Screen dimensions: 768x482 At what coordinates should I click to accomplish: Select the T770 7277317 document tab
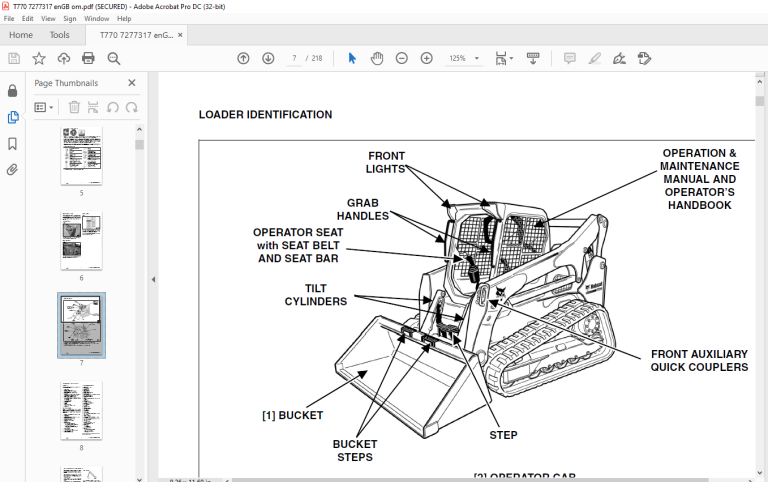pyautogui.click(x=136, y=35)
